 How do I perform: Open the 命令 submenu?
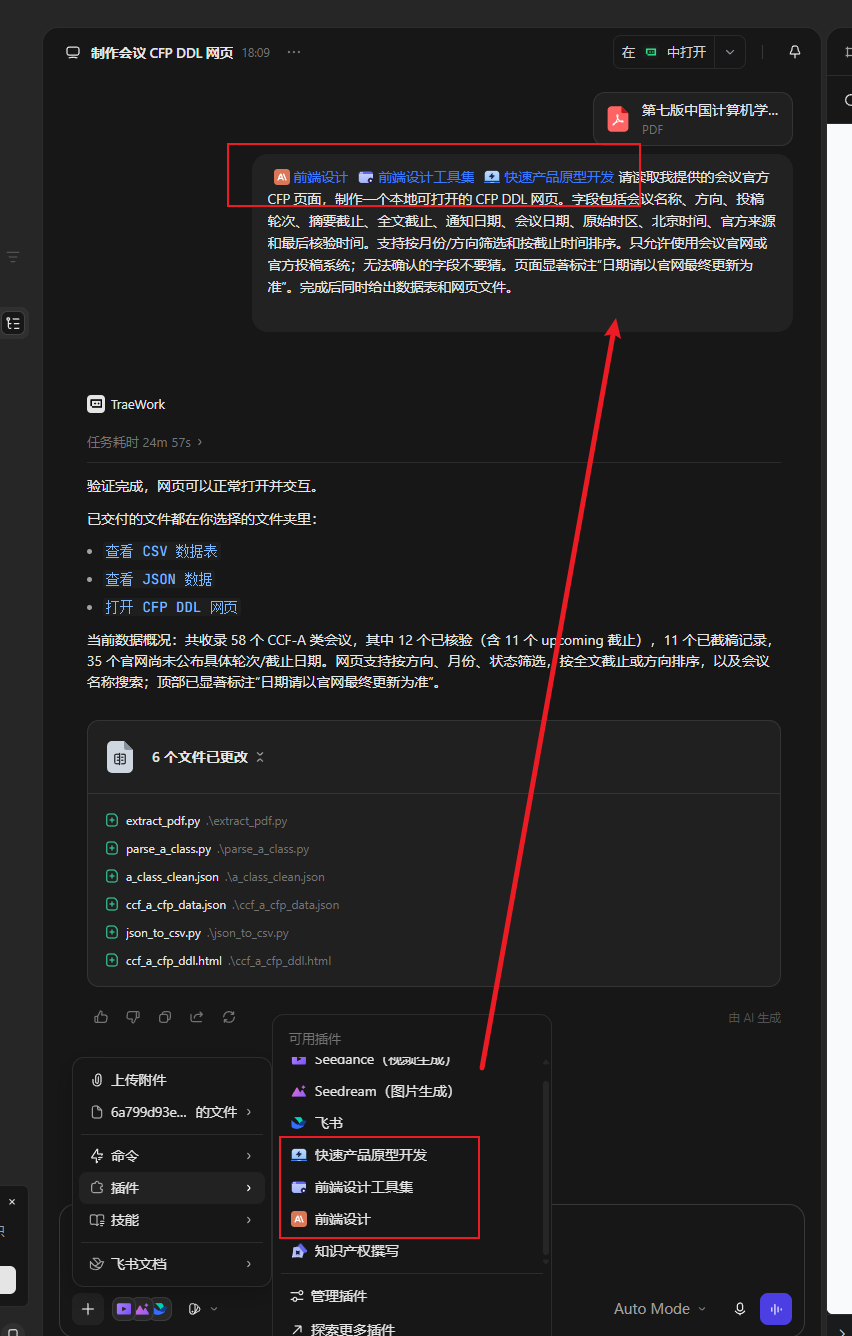point(172,1156)
